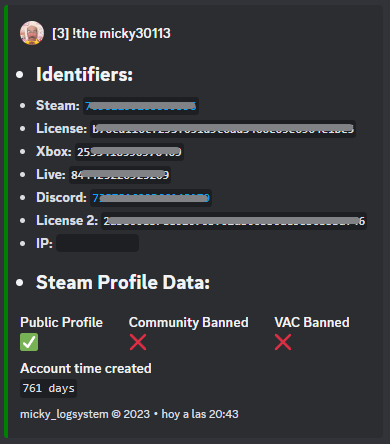Image resolution: width=390 pixels, height=444 pixels.
Task: Click the red X under Community Banned
Action: coord(138,342)
